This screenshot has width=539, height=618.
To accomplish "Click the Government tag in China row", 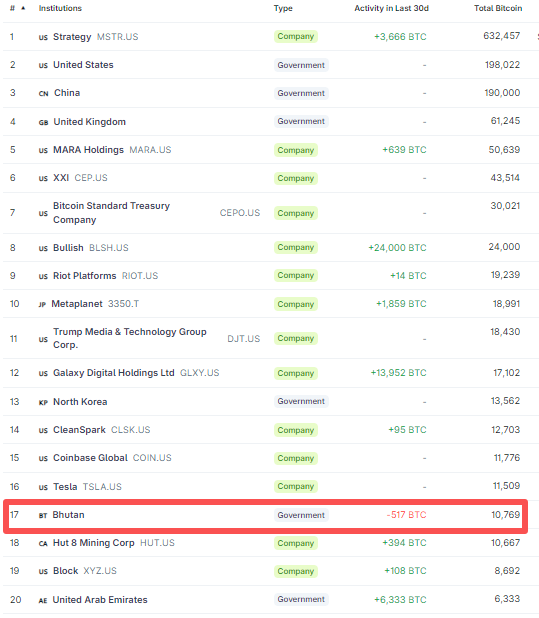I will 301,93.
